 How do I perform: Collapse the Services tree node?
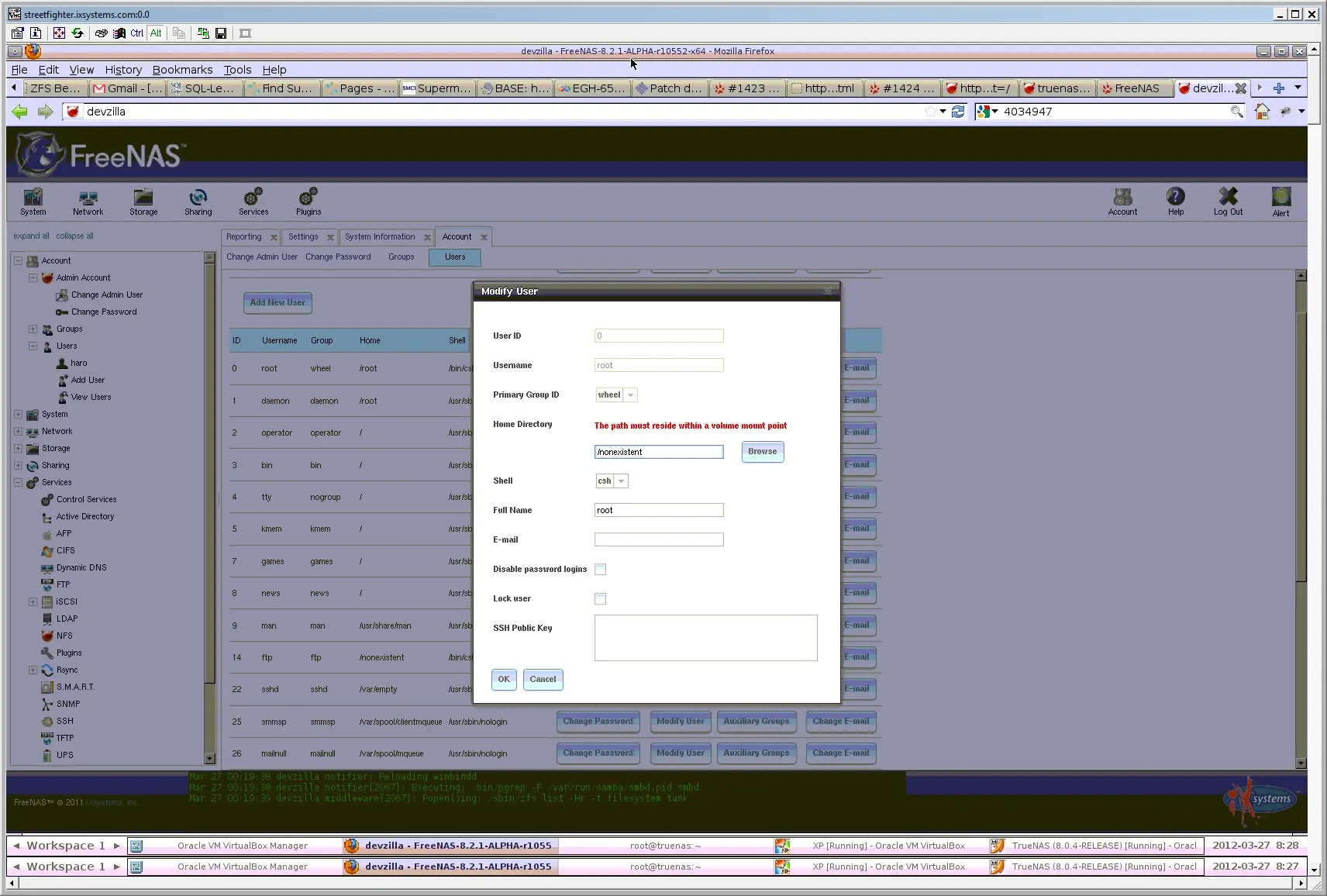[18, 482]
